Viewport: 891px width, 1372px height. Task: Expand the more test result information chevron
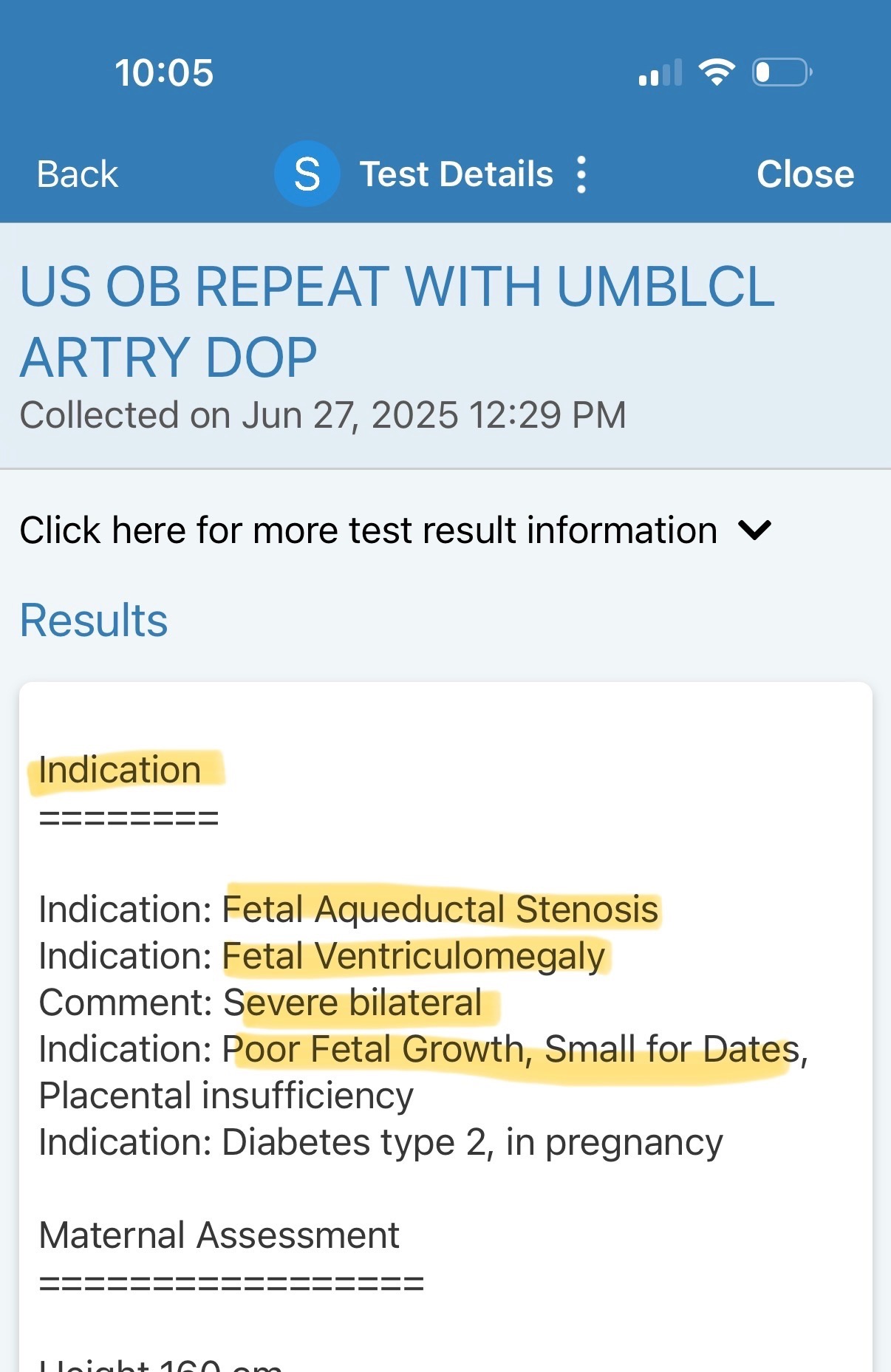pos(754,530)
